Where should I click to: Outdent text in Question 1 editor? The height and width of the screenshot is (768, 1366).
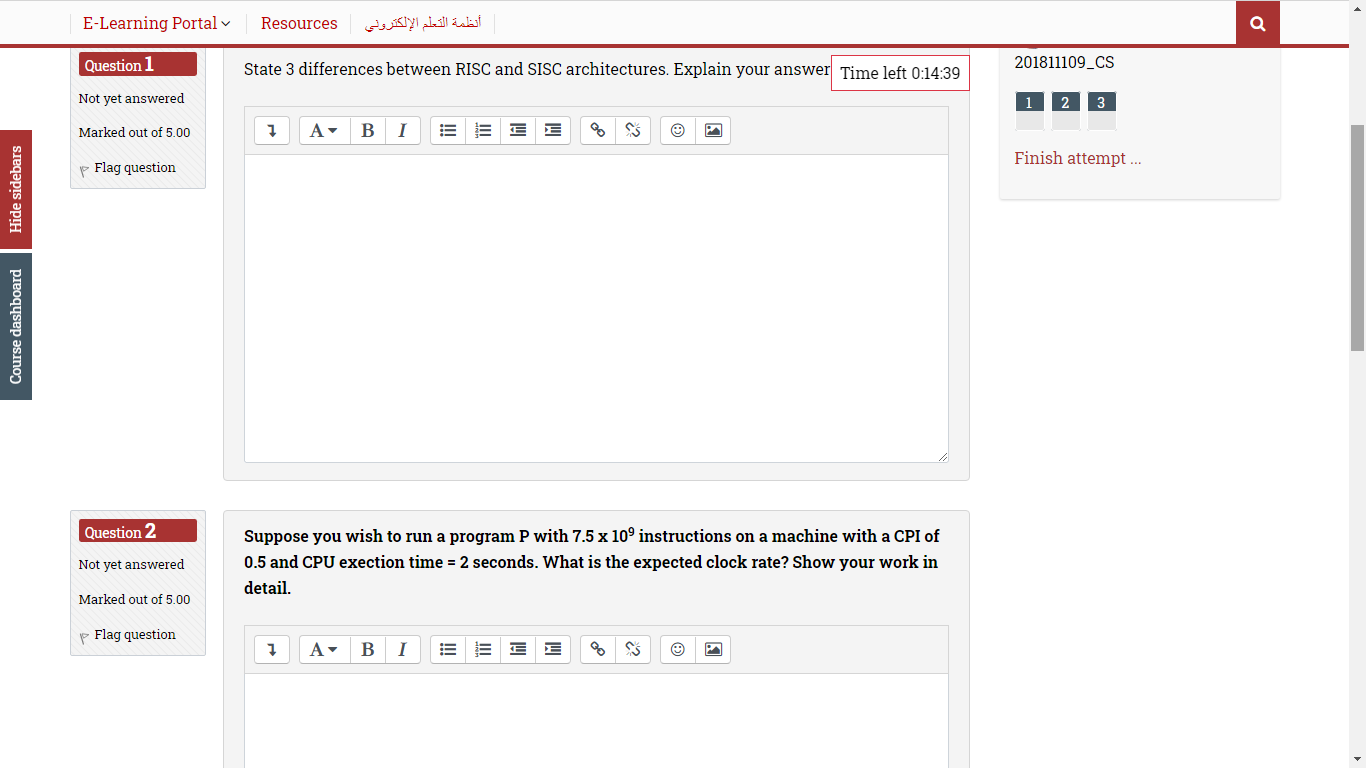click(518, 130)
